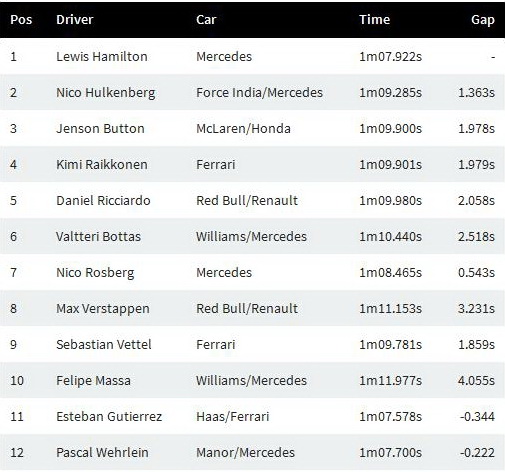Select Jenson Button driver name

100,128
